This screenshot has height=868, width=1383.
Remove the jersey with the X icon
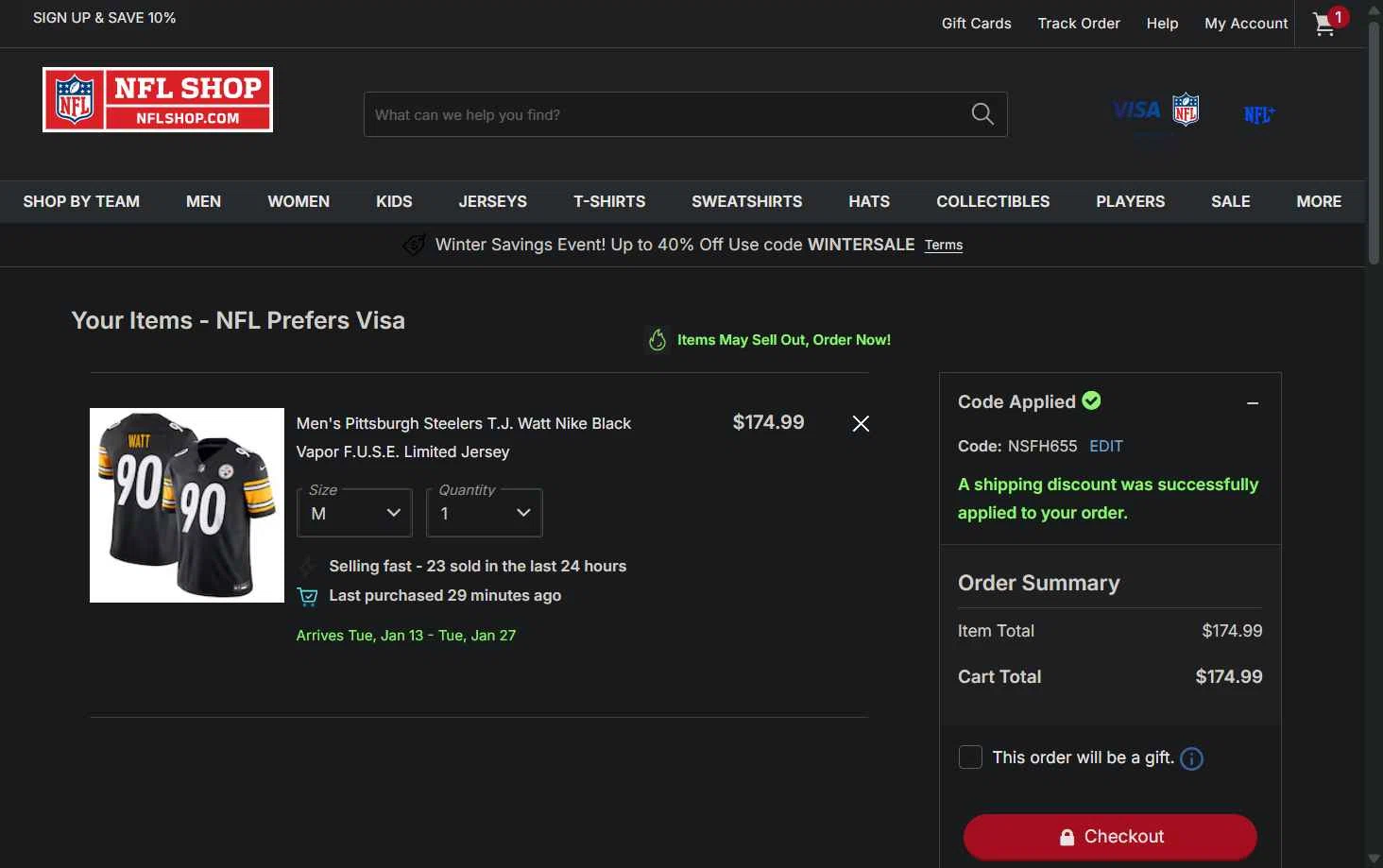coord(861,423)
